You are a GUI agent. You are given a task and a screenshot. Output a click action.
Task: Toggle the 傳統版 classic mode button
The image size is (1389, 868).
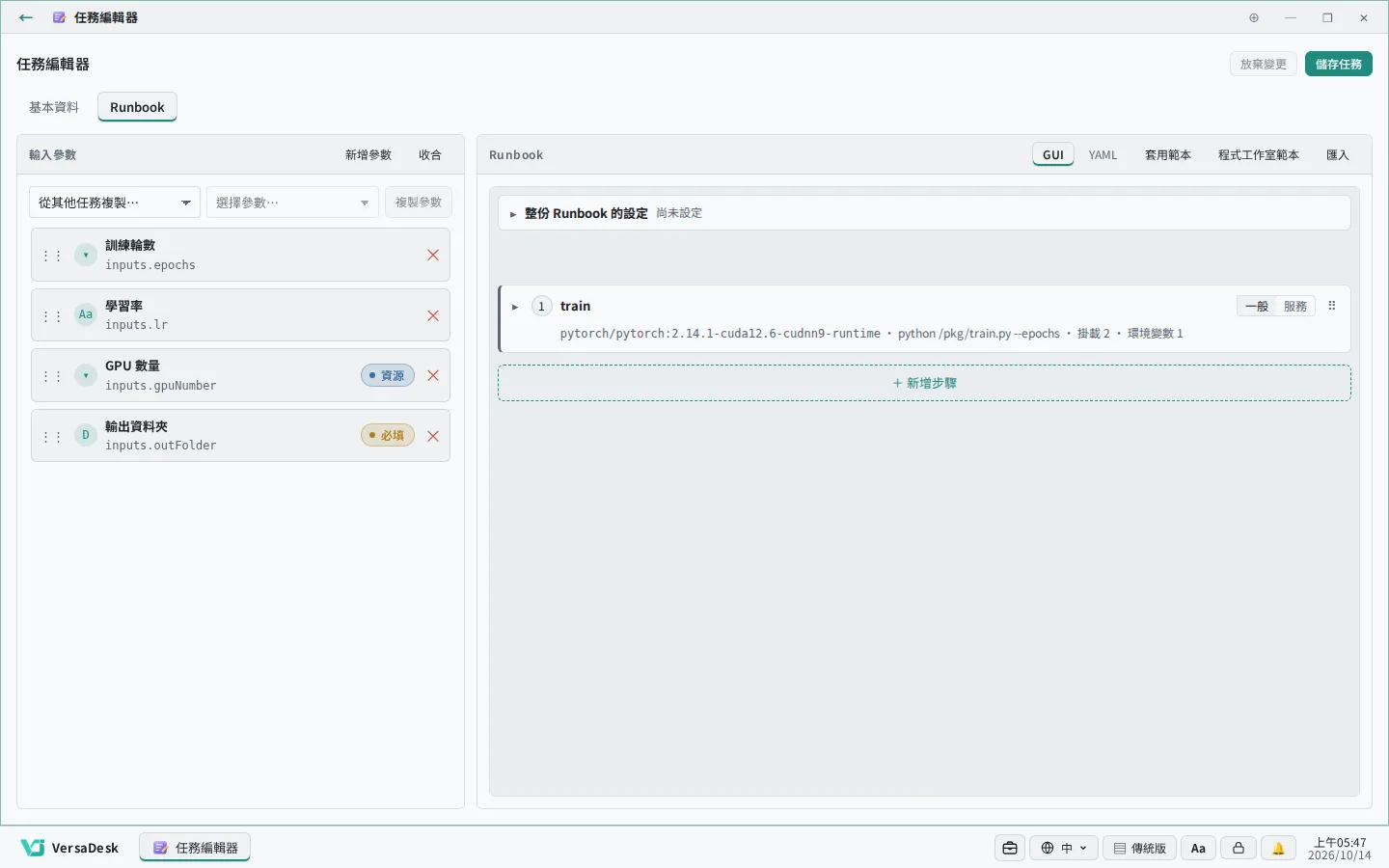pyautogui.click(x=1140, y=848)
